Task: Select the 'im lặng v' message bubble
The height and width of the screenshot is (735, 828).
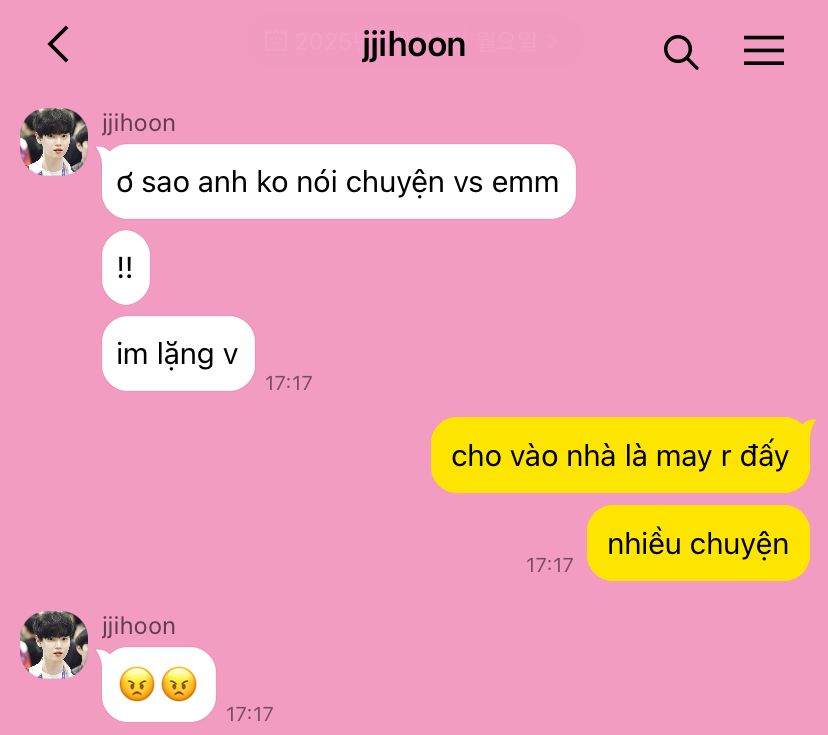Action: [x=178, y=354]
